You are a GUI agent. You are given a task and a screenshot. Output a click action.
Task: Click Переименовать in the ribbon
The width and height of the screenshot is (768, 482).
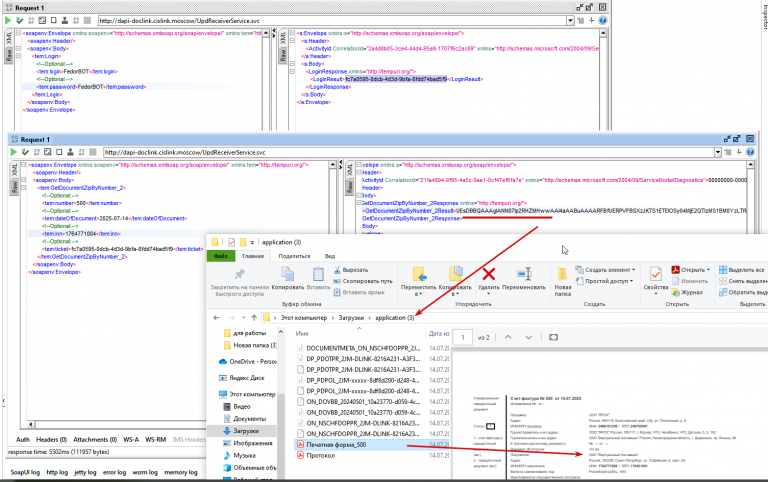click(x=524, y=279)
